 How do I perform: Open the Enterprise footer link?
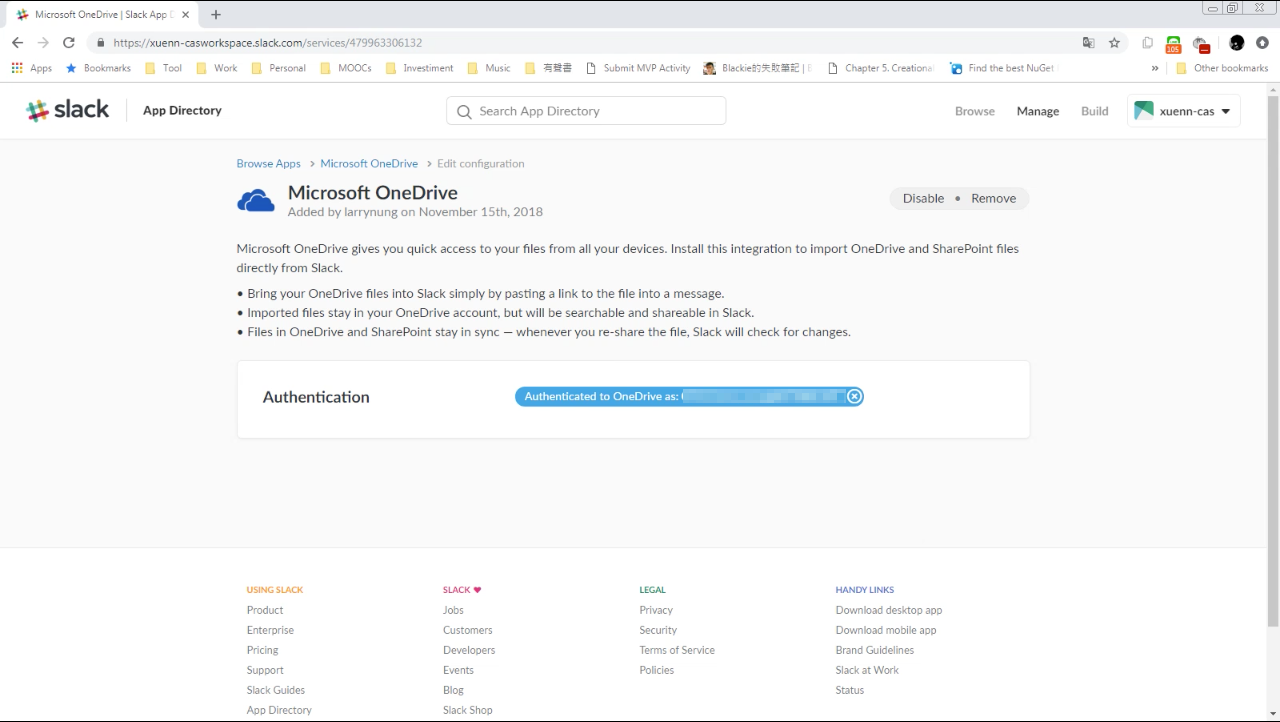click(270, 630)
